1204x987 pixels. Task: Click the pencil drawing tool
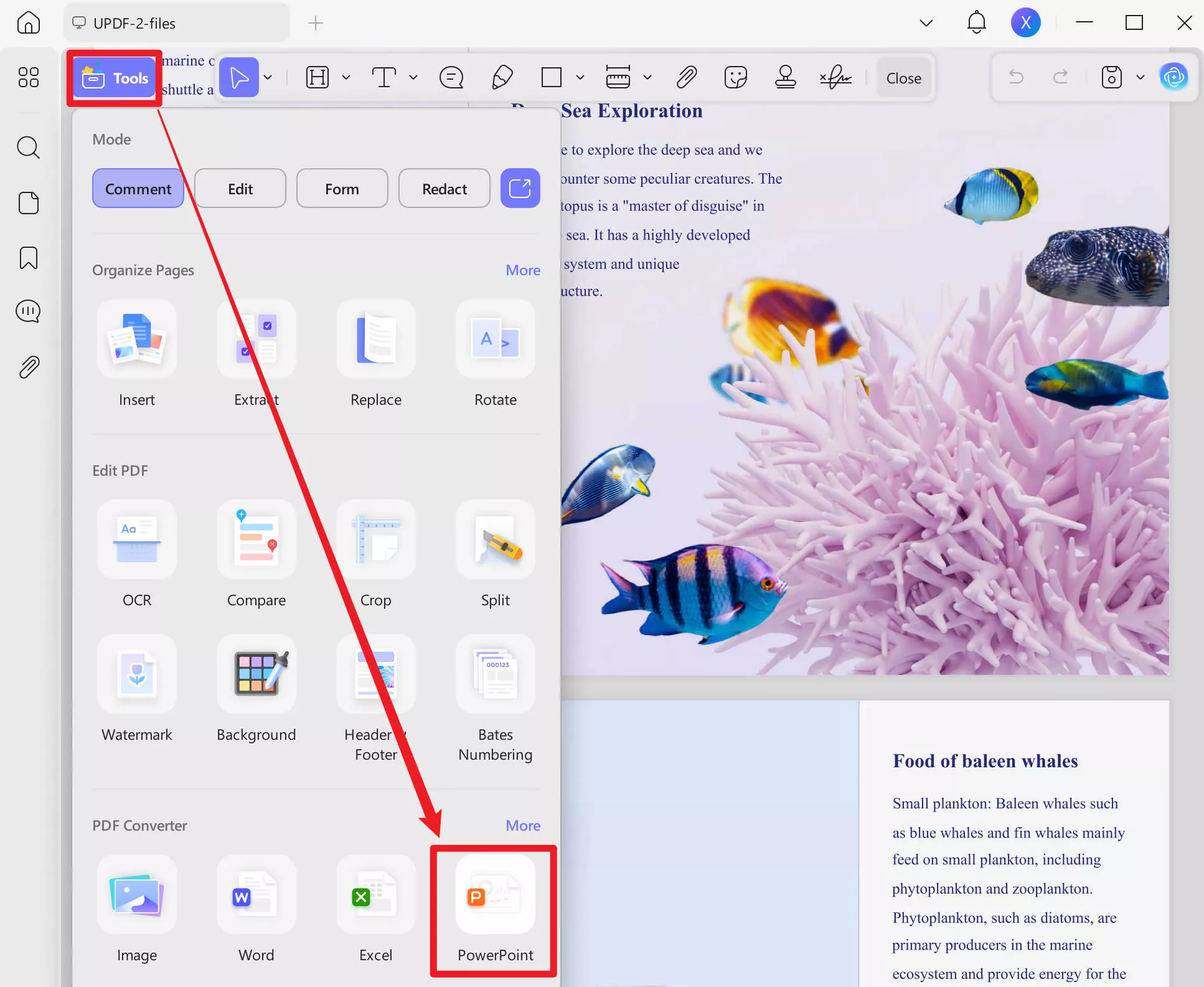point(502,78)
